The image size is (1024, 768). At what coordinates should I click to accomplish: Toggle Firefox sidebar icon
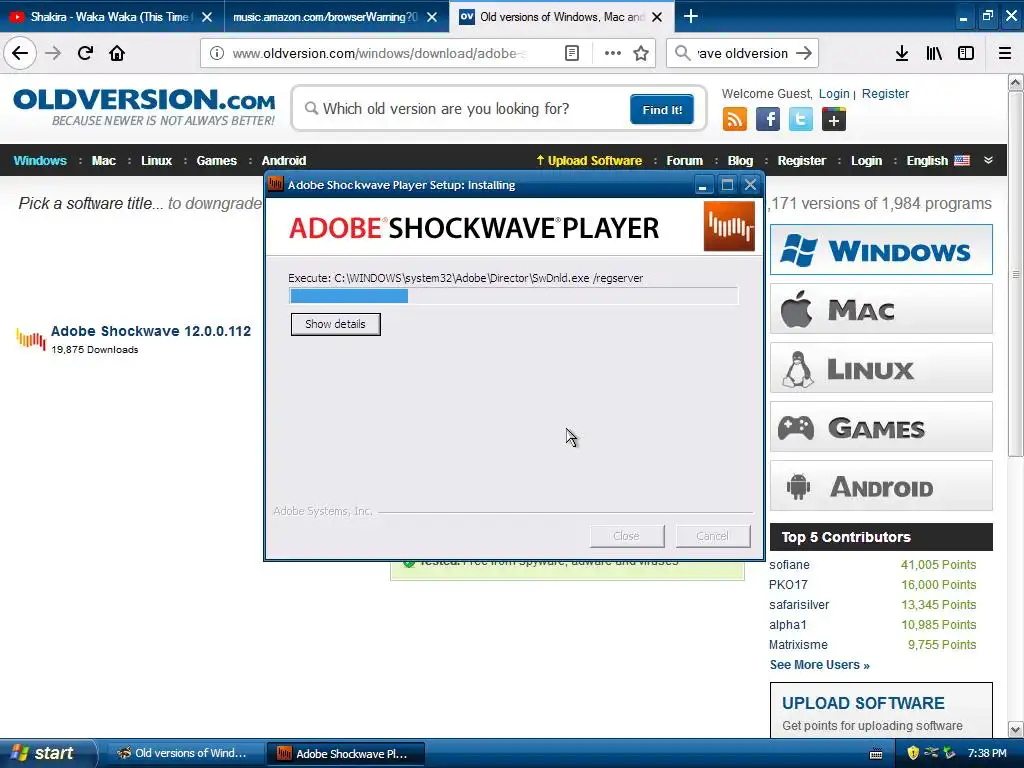pos(966,53)
